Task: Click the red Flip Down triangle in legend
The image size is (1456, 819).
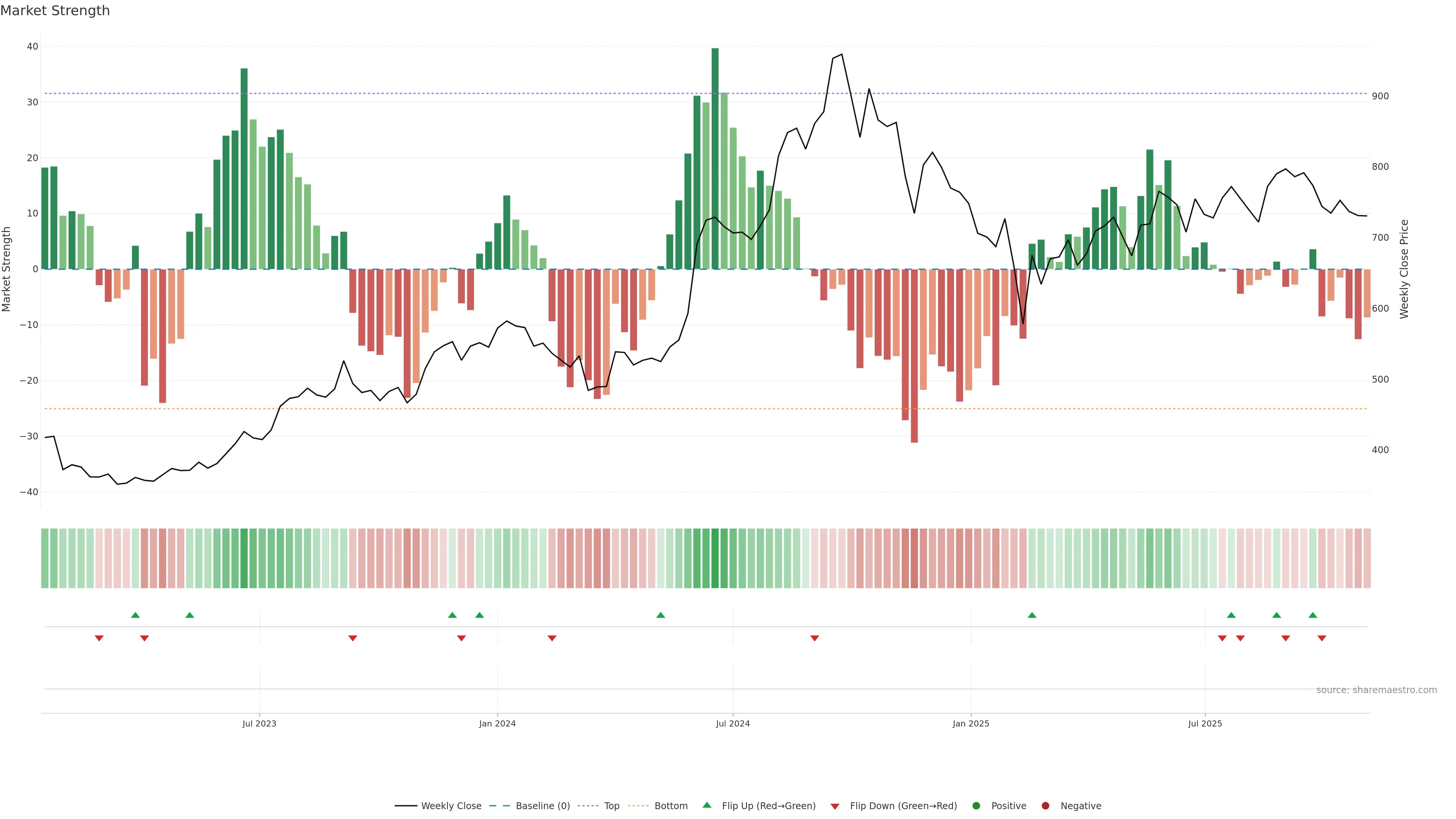Action: 835,806
